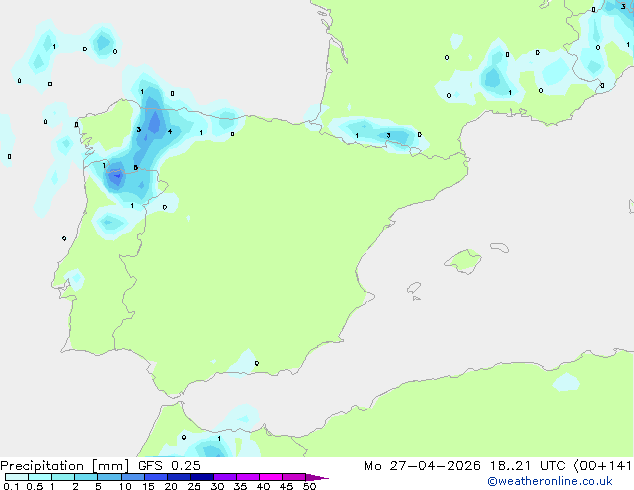Choose the 40–45 mm magenta legend swatch
The width and height of the screenshot is (634, 490).
[x=271, y=477]
